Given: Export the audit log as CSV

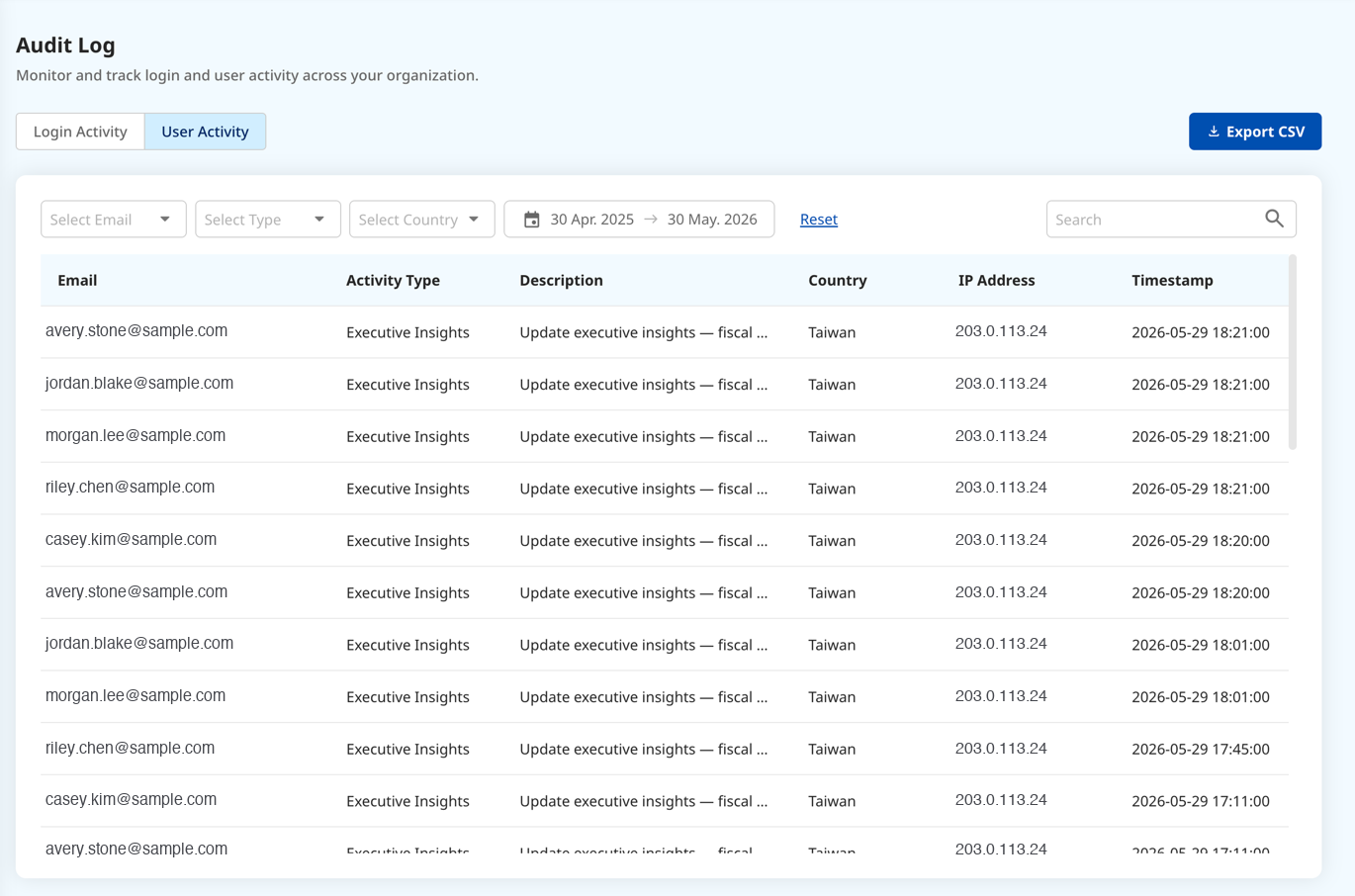Looking at the screenshot, I should (x=1255, y=132).
